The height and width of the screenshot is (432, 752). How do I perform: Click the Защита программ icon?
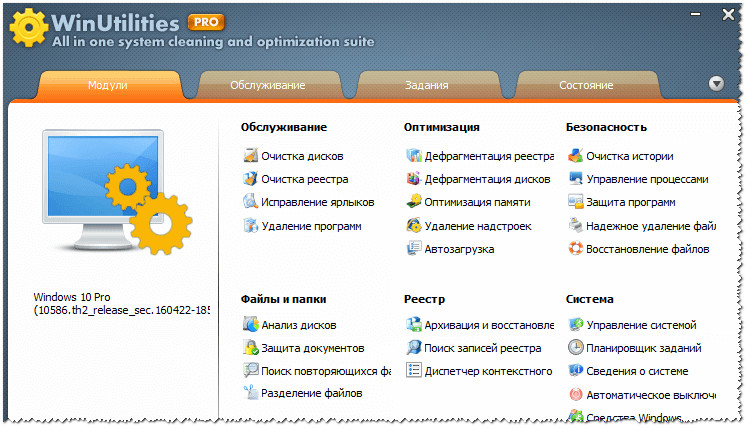pyautogui.click(x=576, y=201)
